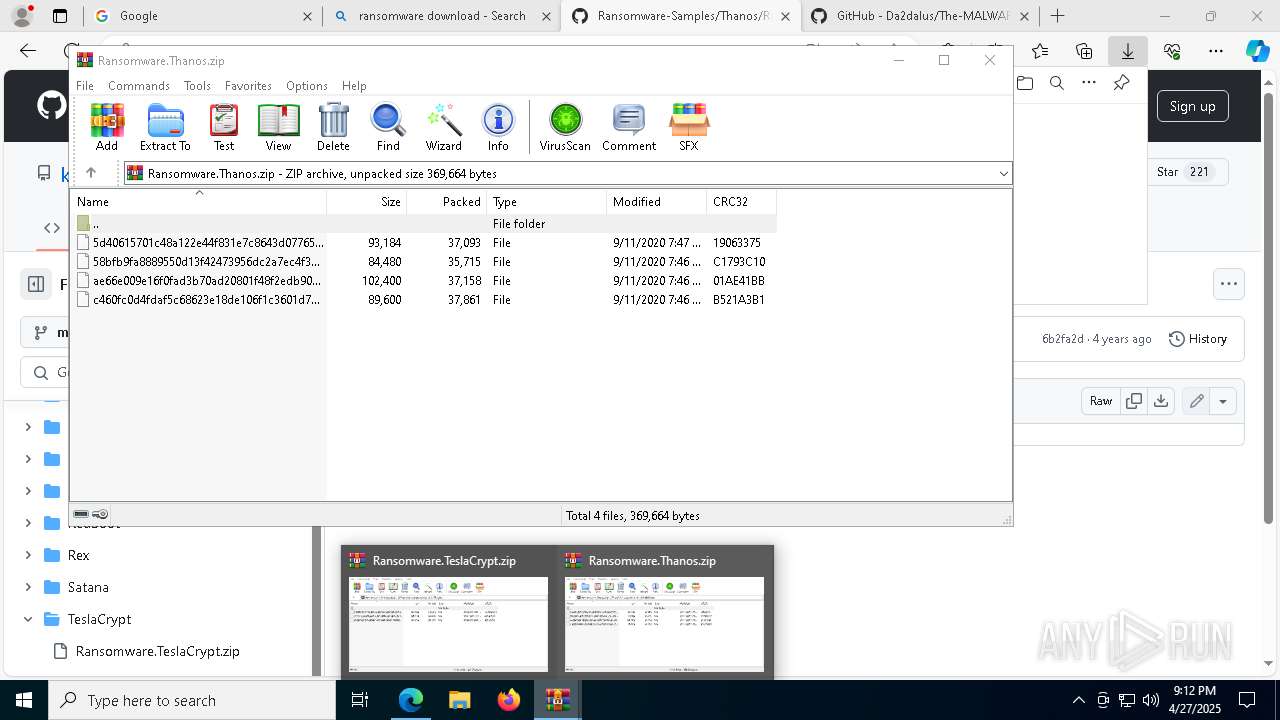This screenshot has width=1280, height=720.
Task: Open archive Info toolbar icon
Action: tap(498, 127)
